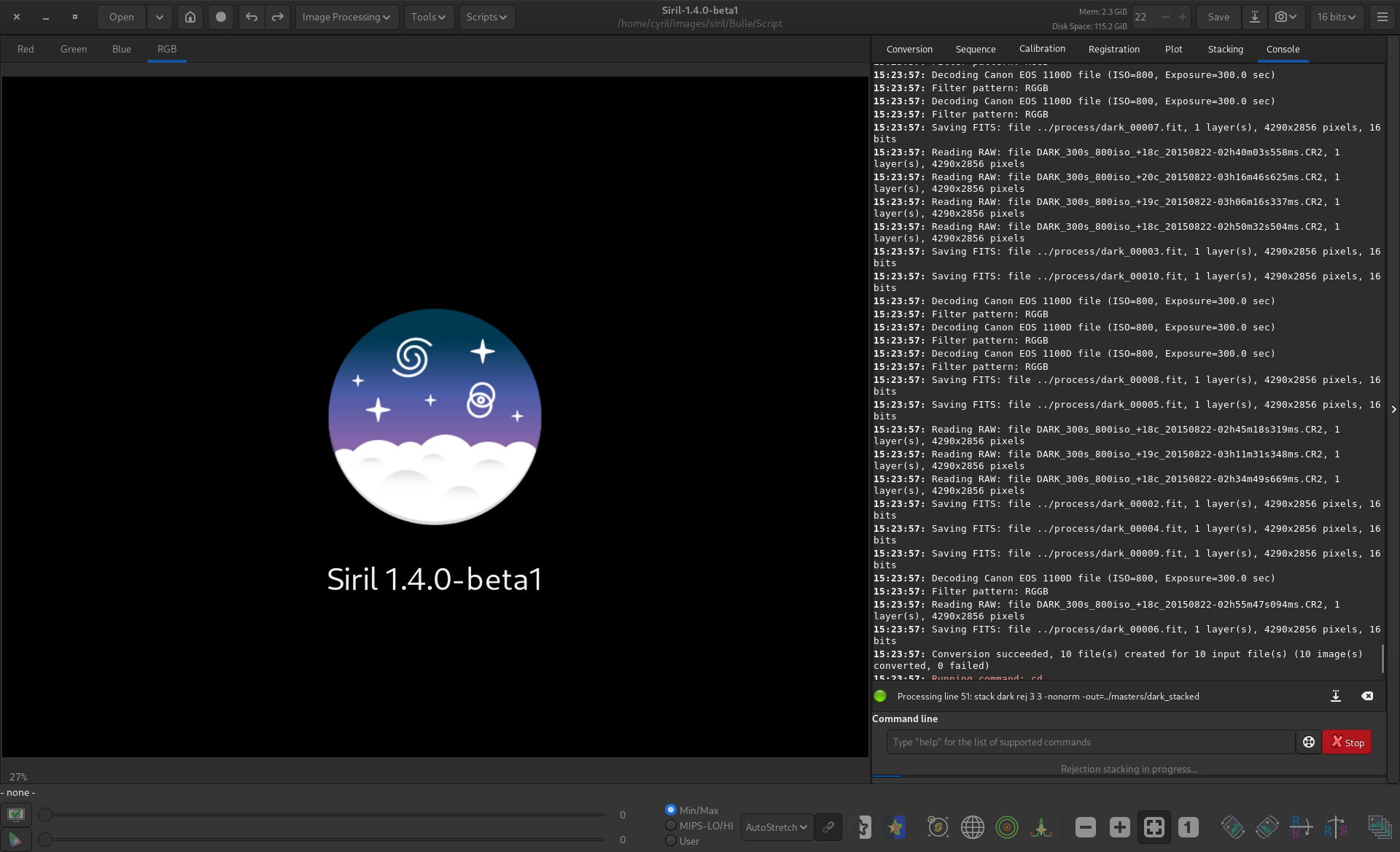Open the Calibration tab
Viewport: 1400px width, 852px height.
1042,49
